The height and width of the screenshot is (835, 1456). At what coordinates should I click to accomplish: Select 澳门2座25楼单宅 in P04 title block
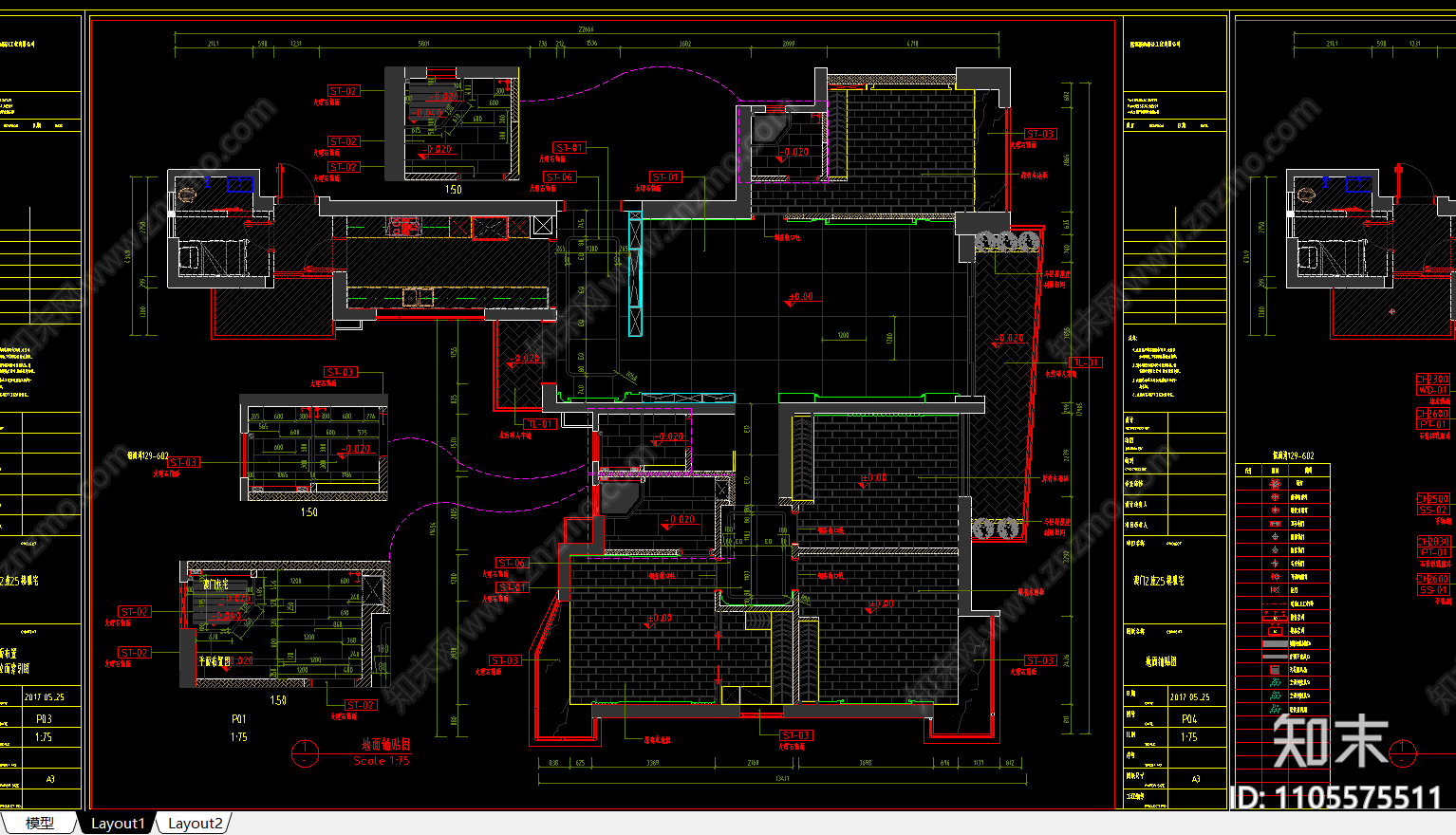1159,580
